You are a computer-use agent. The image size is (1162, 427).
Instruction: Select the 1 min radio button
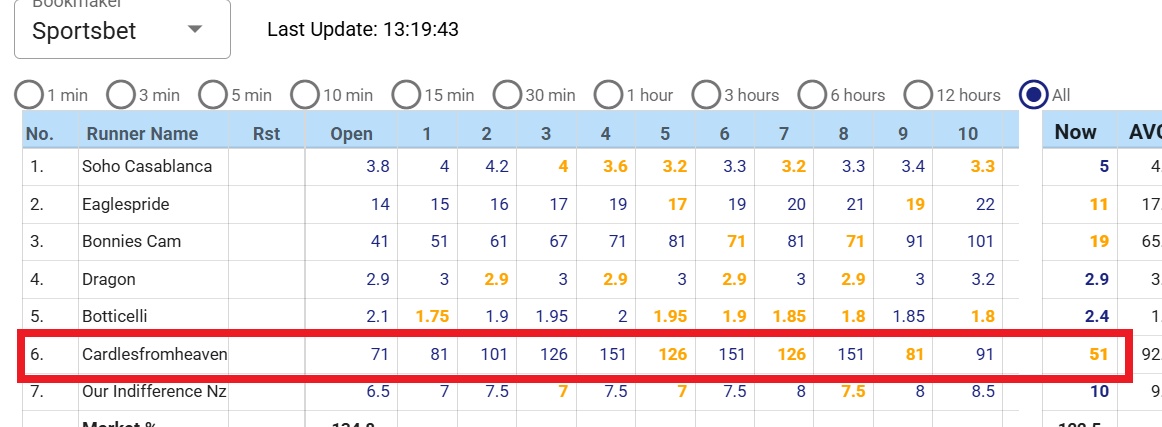click(30, 95)
